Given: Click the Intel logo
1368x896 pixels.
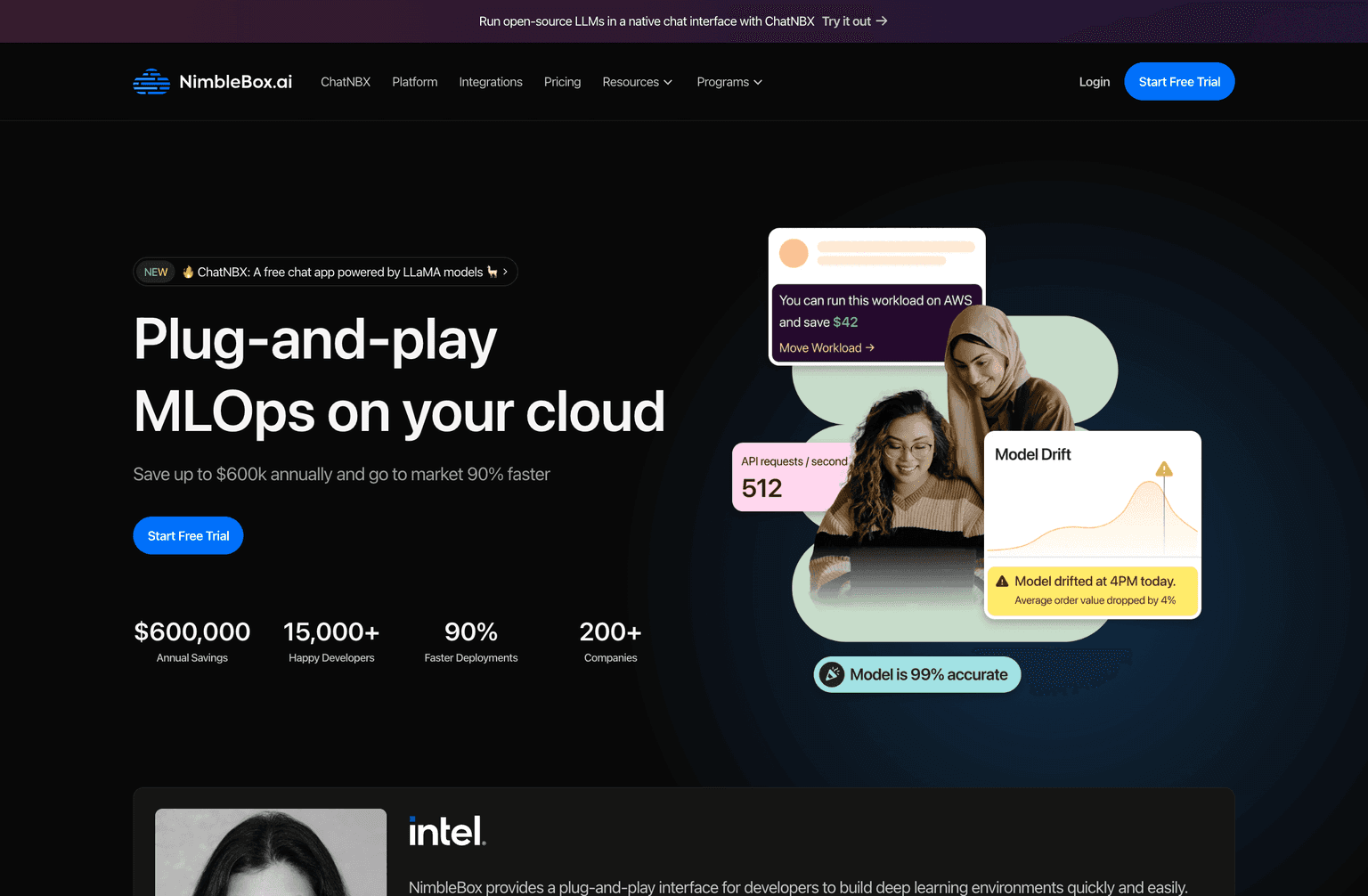Looking at the screenshot, I should tap(447, 831).
